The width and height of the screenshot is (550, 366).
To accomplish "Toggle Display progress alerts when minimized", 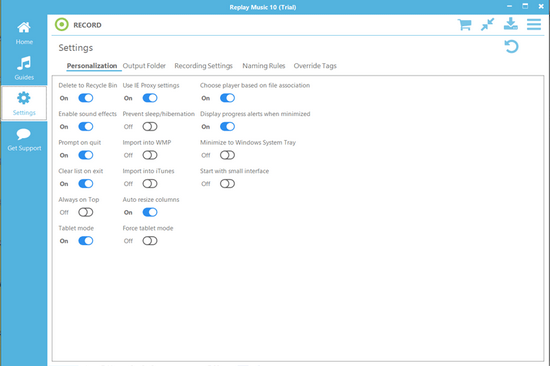I will (227, 126).
